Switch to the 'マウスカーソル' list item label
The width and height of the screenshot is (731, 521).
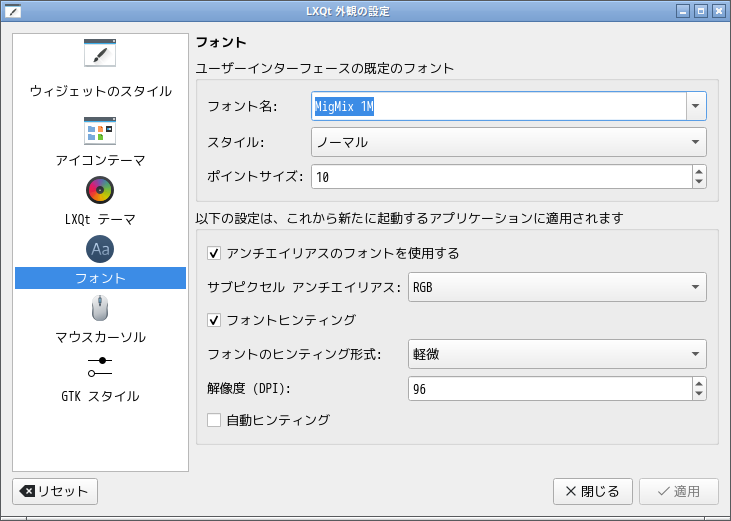click(100, 336)
